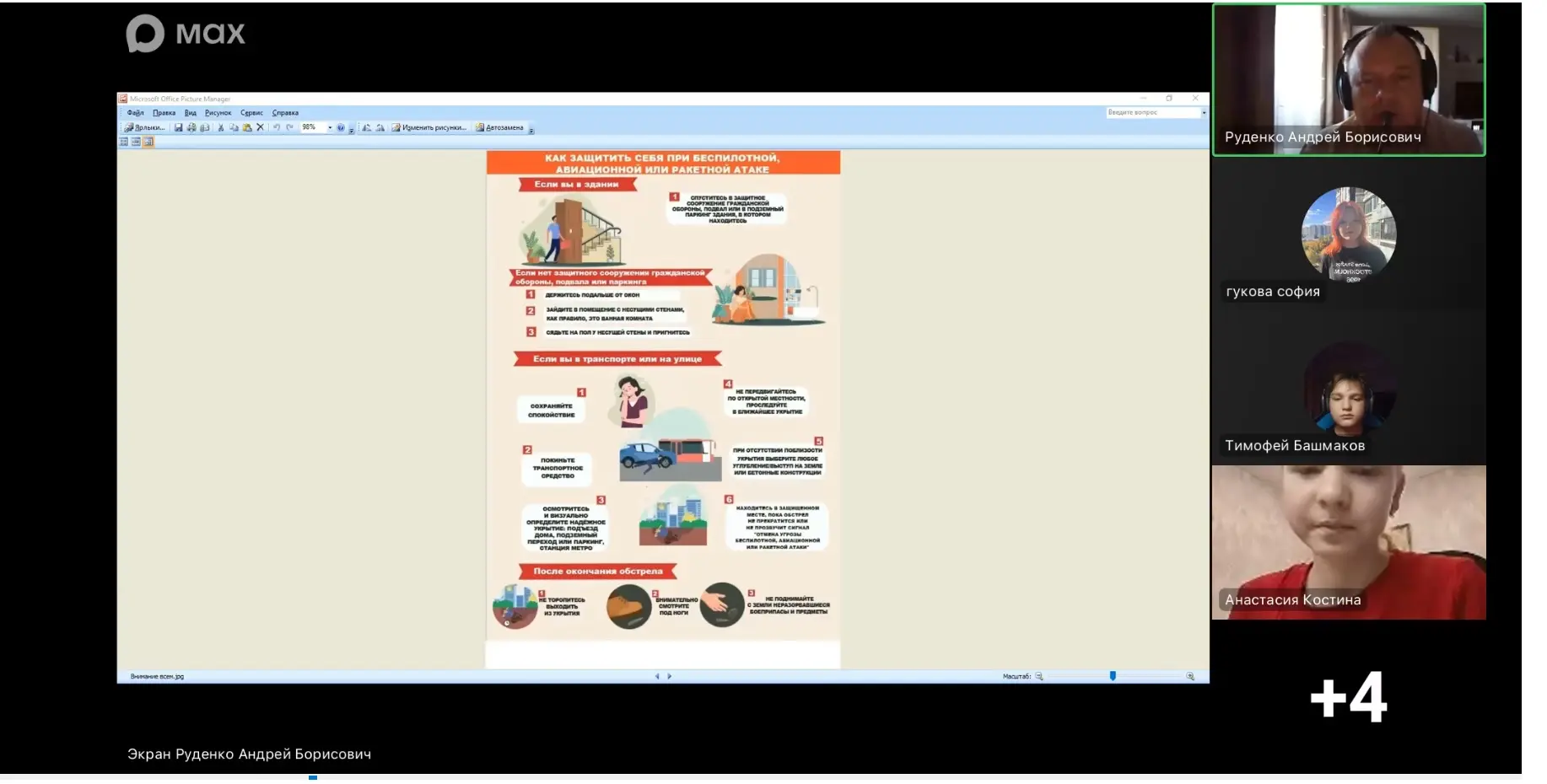
Task: Select гукова софия participant tile
Action: click(x=1349, y=234)
